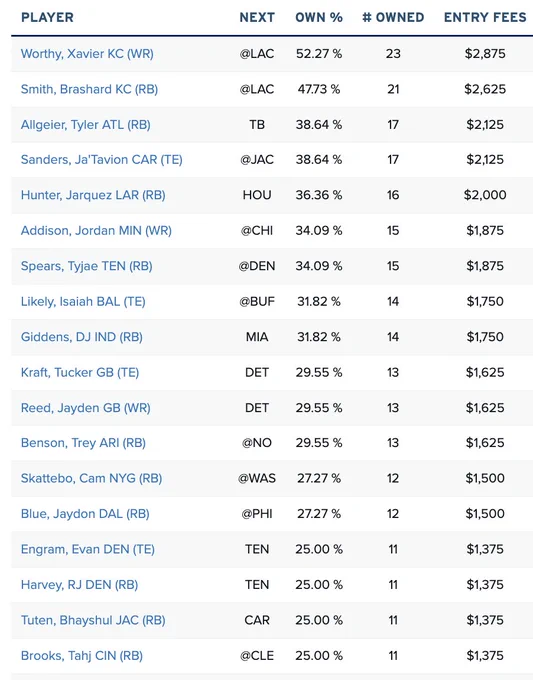This screenshot has height=680, width=533.
Task: Open Isaiah Likely BAL link
Action: pos(83,302)
